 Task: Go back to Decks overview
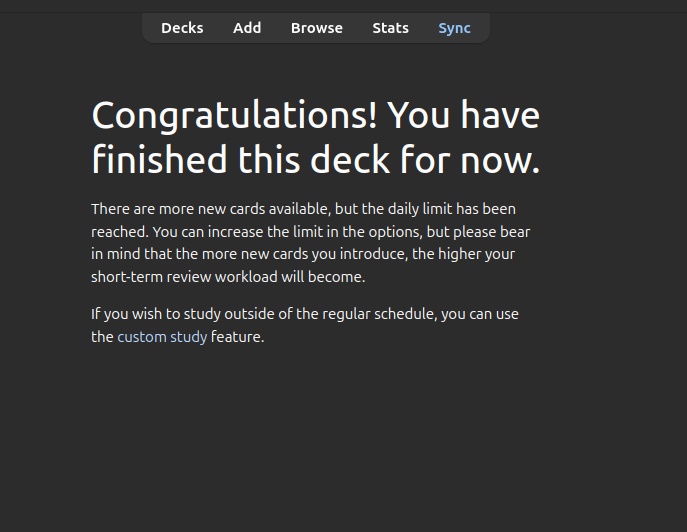[182, 28]
